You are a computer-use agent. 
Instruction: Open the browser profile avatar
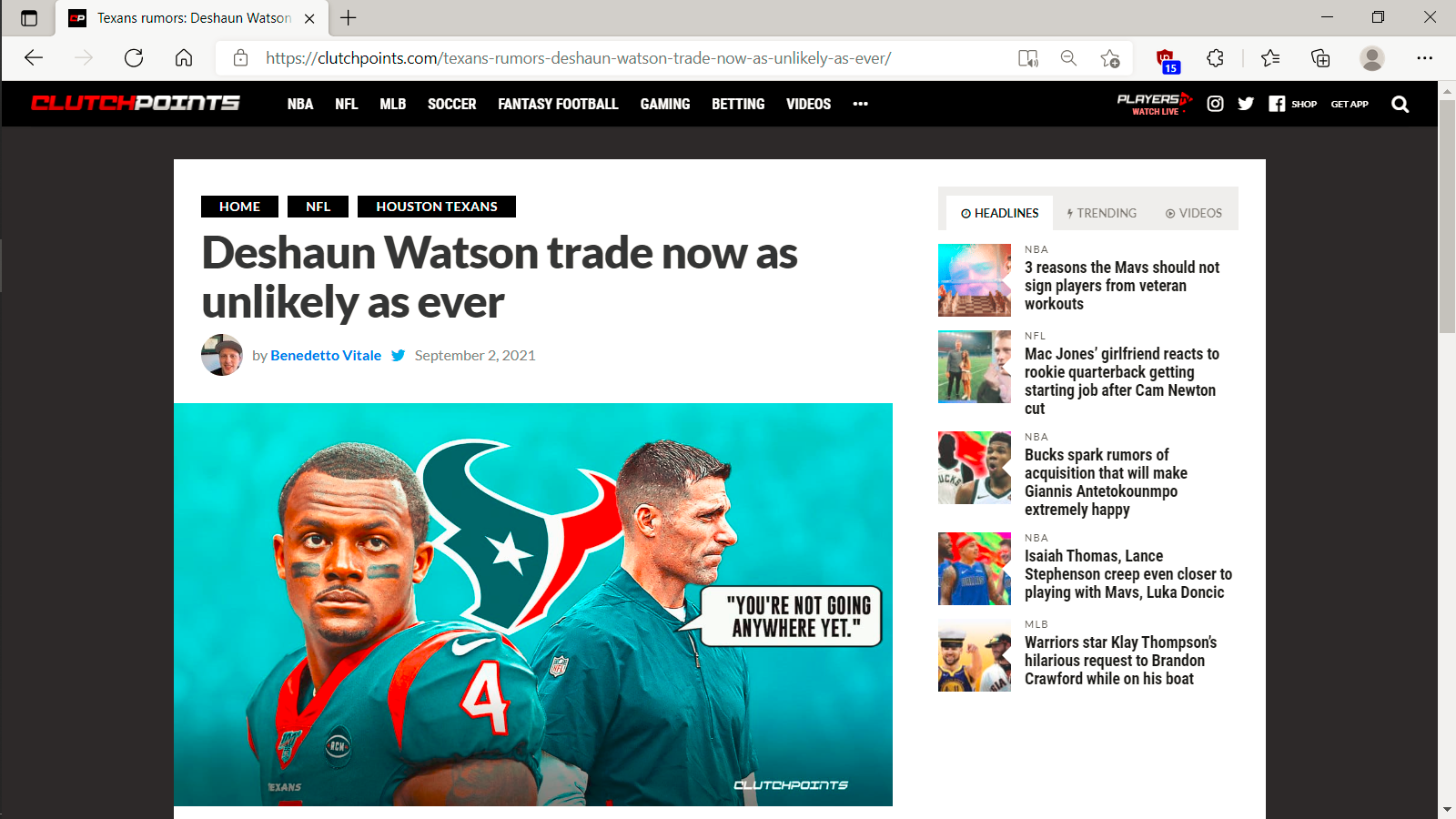[1372, 58]
